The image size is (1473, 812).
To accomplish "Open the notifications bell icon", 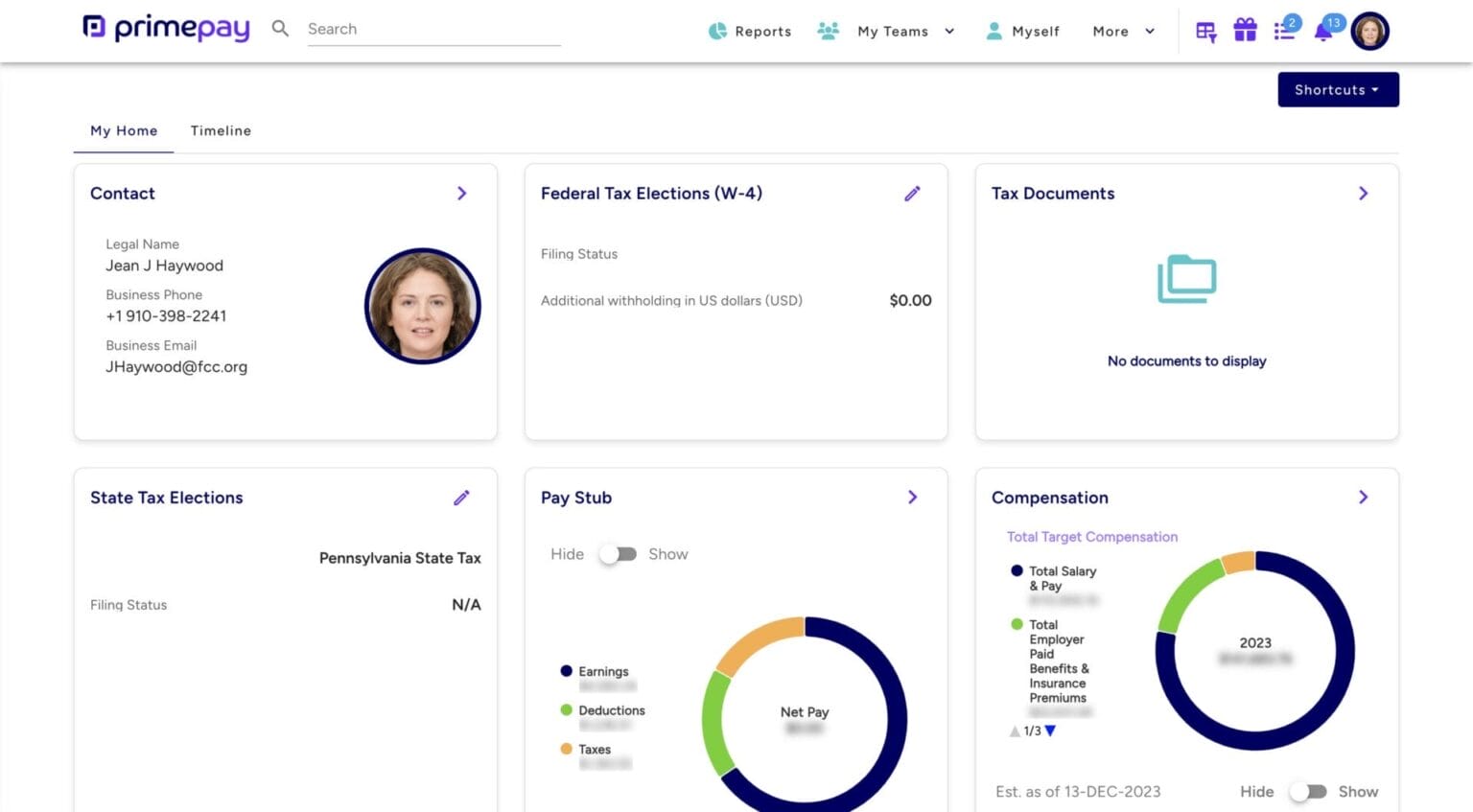I will point(1323,32).
